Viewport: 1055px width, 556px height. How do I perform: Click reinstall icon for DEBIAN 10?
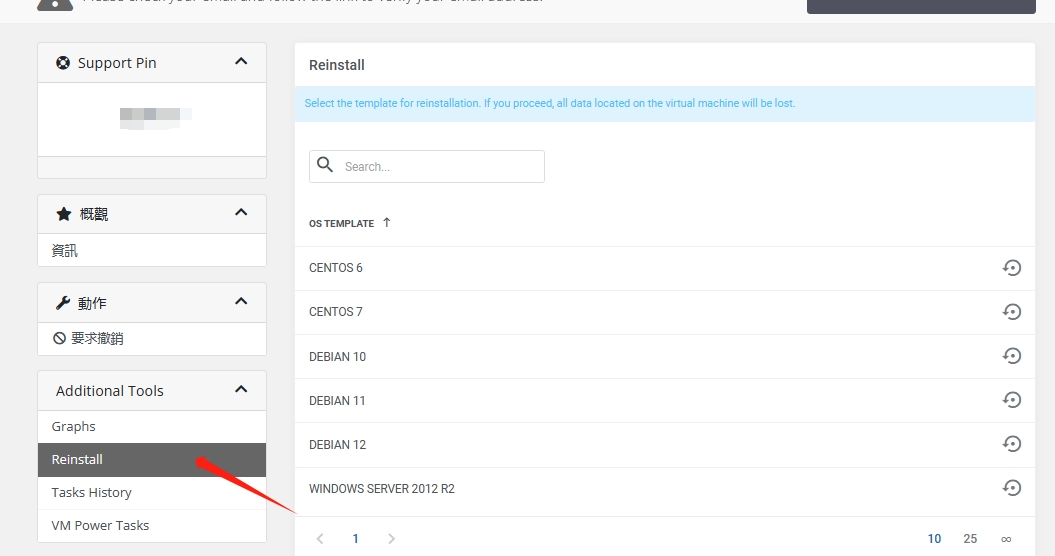pyautogui.click(x=1011, y=356)
